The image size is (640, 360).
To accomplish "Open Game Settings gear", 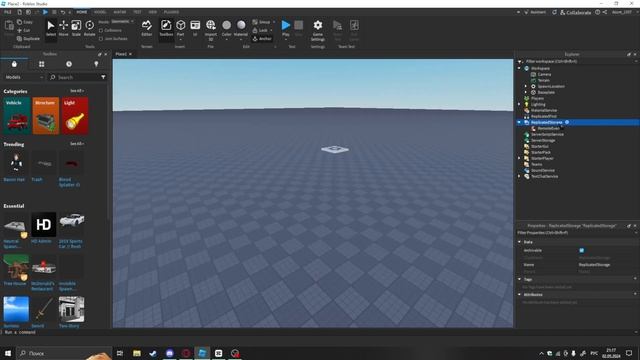I will [318, 29].
